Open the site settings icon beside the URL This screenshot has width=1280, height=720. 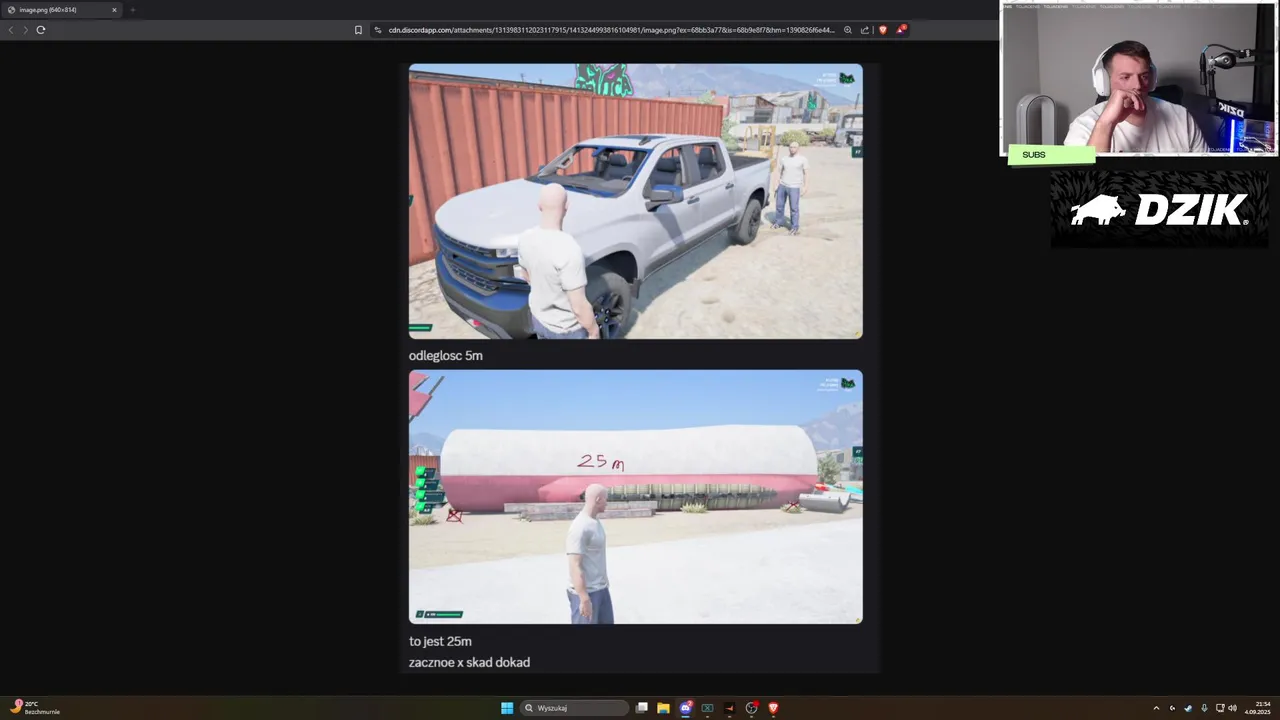[378, 30]
